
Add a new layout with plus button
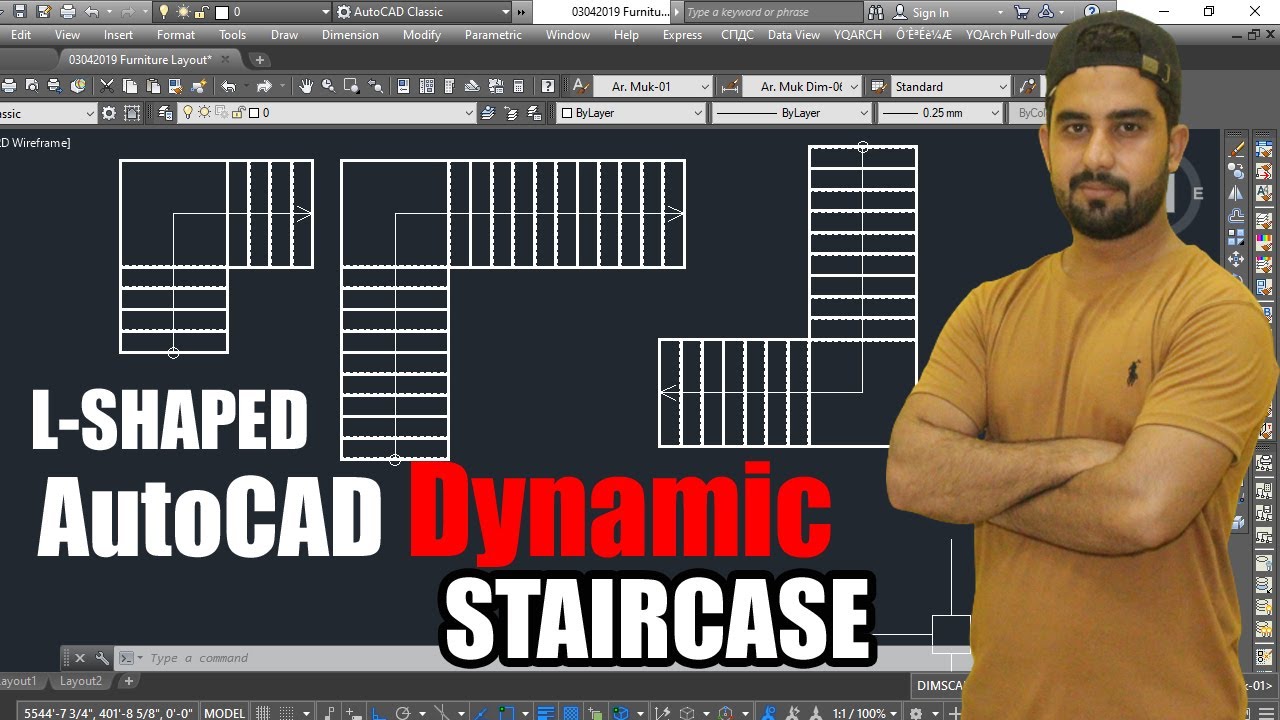point(128,681)
